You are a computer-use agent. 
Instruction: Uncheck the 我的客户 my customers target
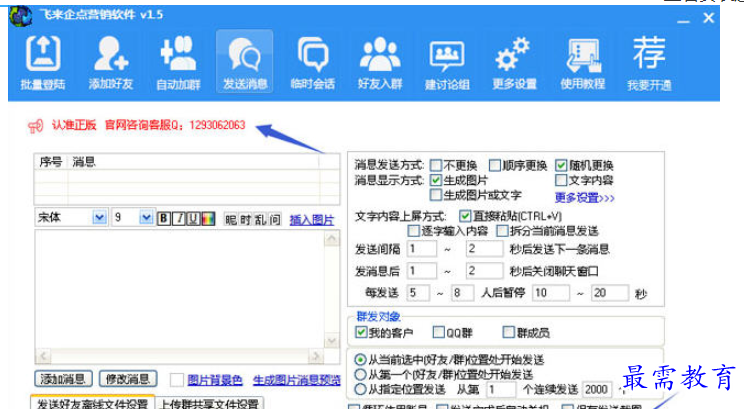[361, 332]
